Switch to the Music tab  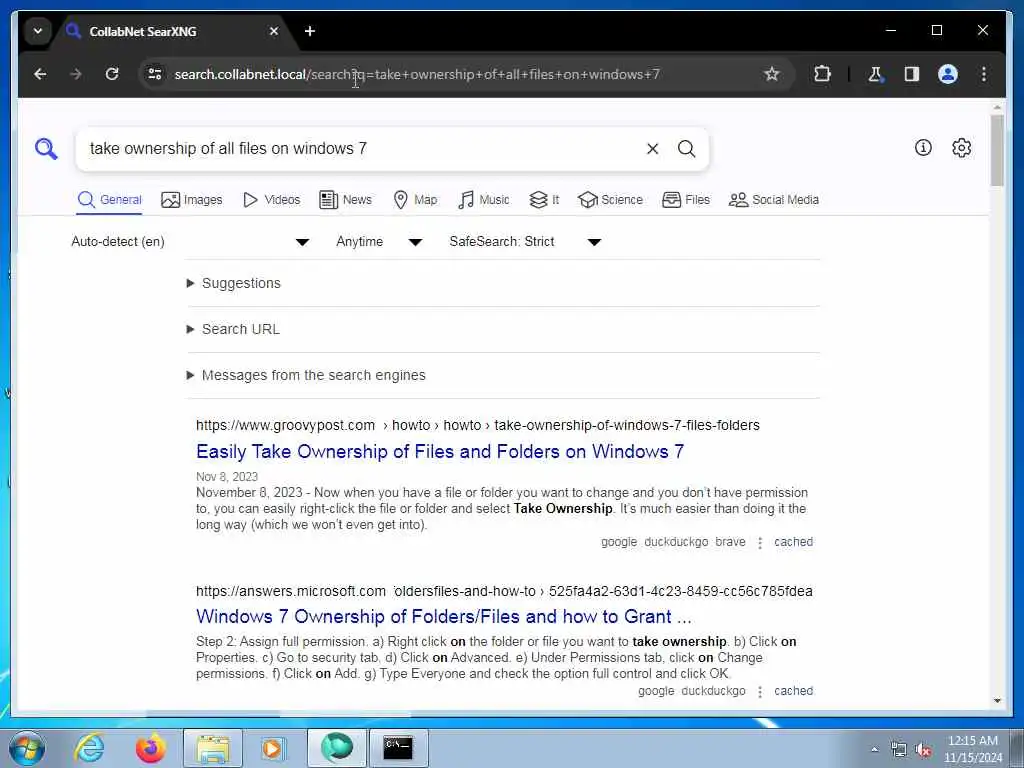point(483,200)
